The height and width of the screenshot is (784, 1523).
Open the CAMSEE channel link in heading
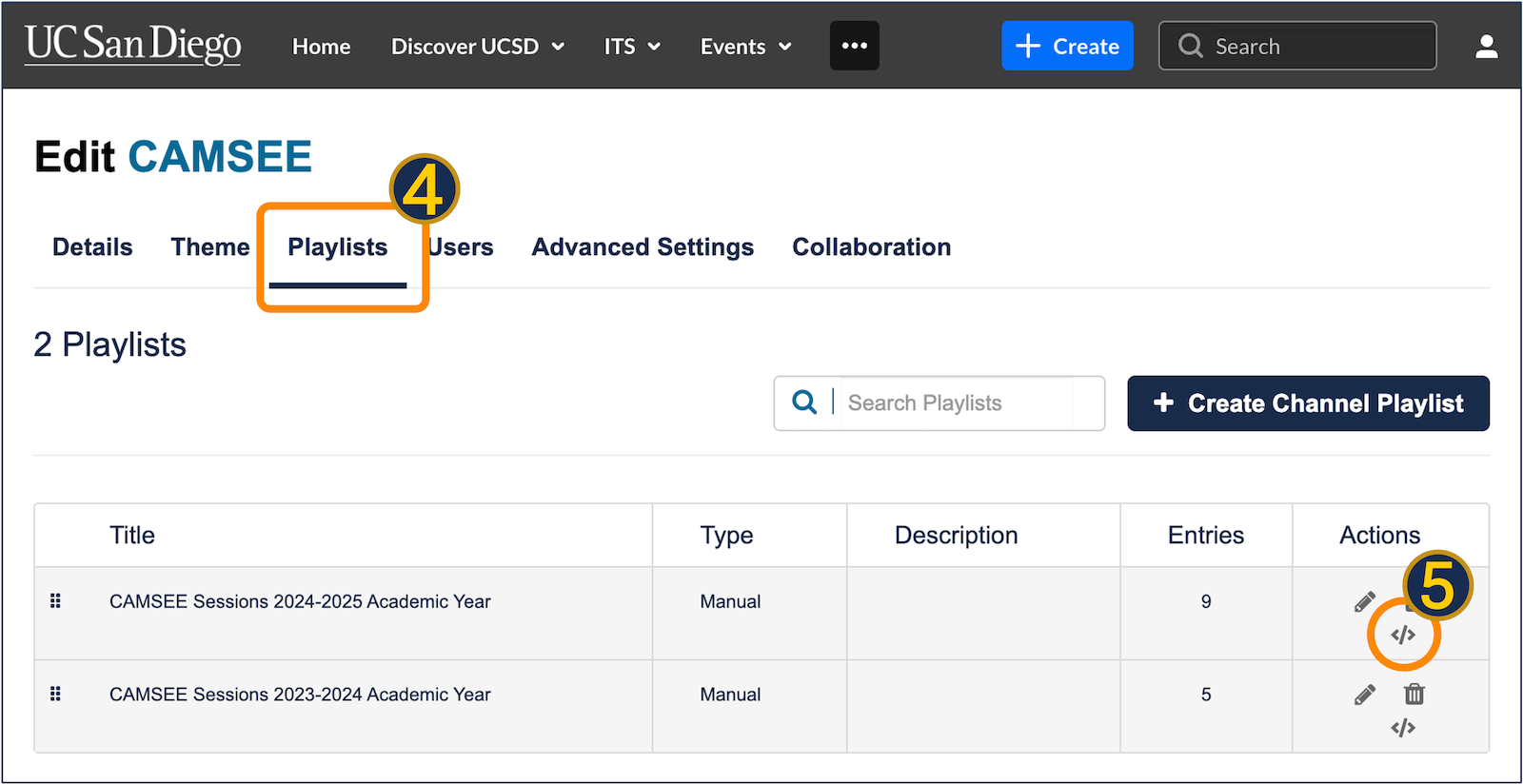pos(220,157)
